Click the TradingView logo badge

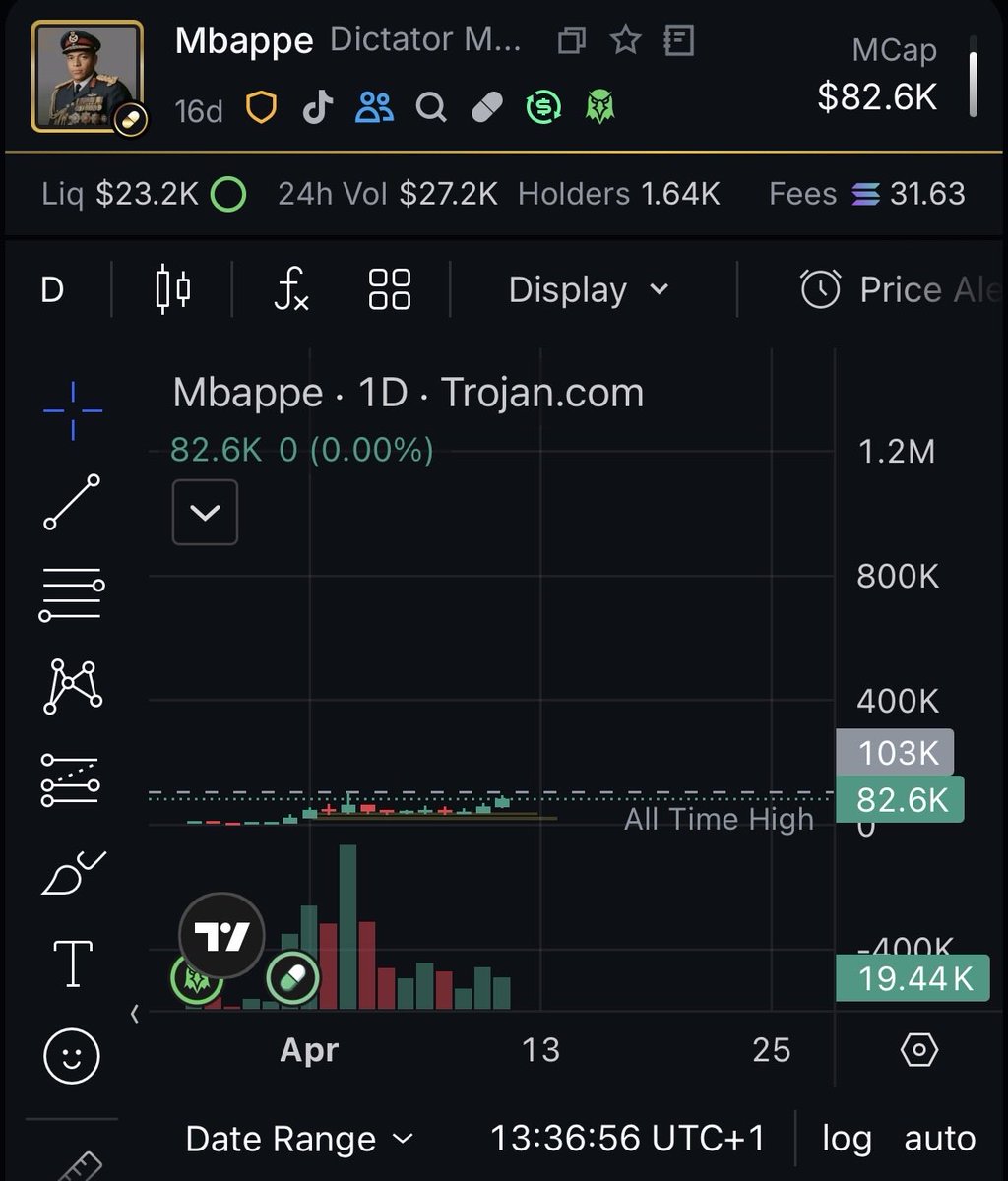coord(221,936)
